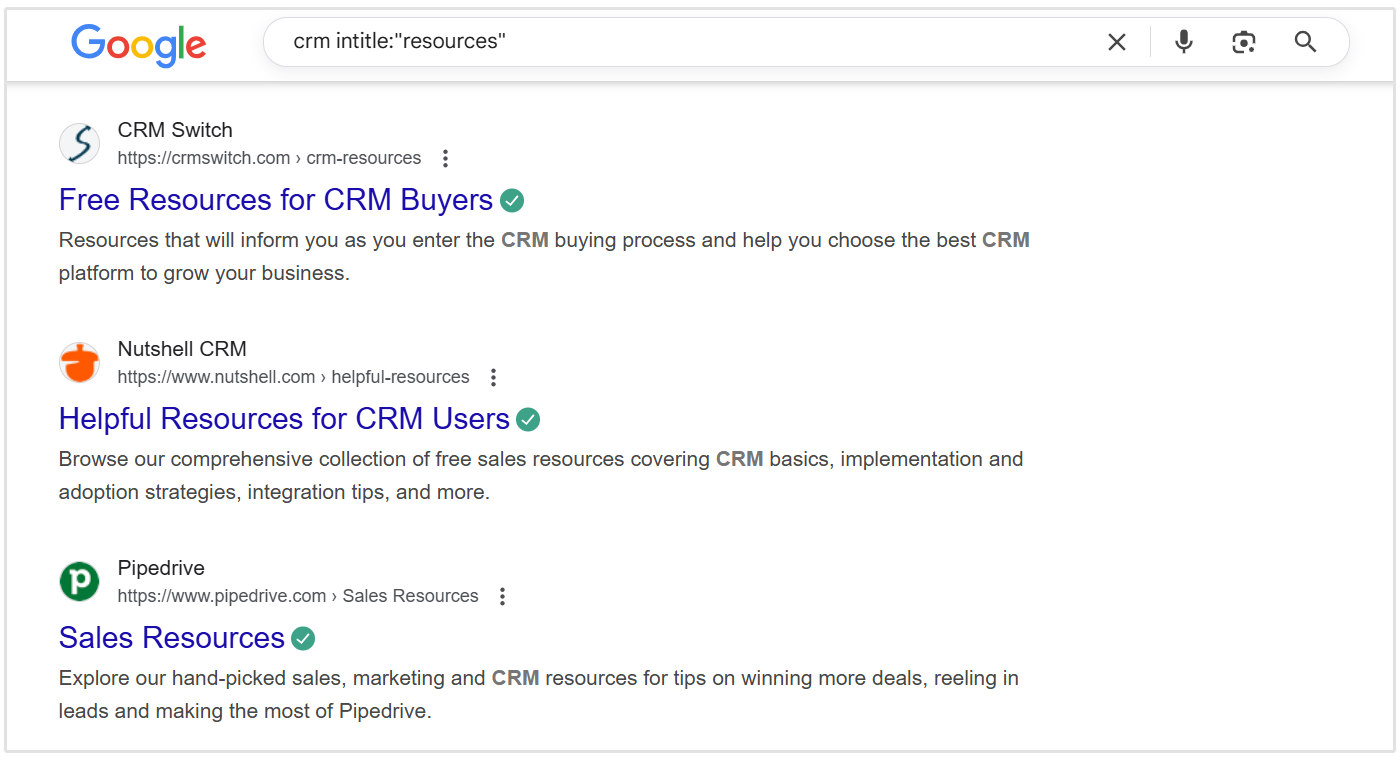Click the pipedrive.com Sales Resources breadcrumb
Viewport: 1400px width, 760px height.
(x=298, y=595)
